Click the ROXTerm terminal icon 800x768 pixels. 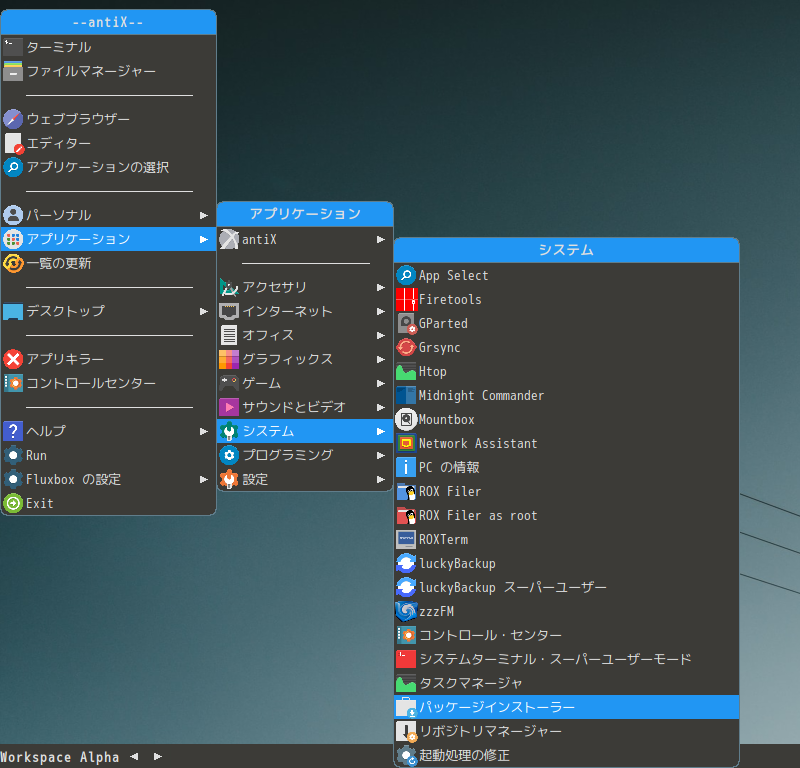(406, 539)
